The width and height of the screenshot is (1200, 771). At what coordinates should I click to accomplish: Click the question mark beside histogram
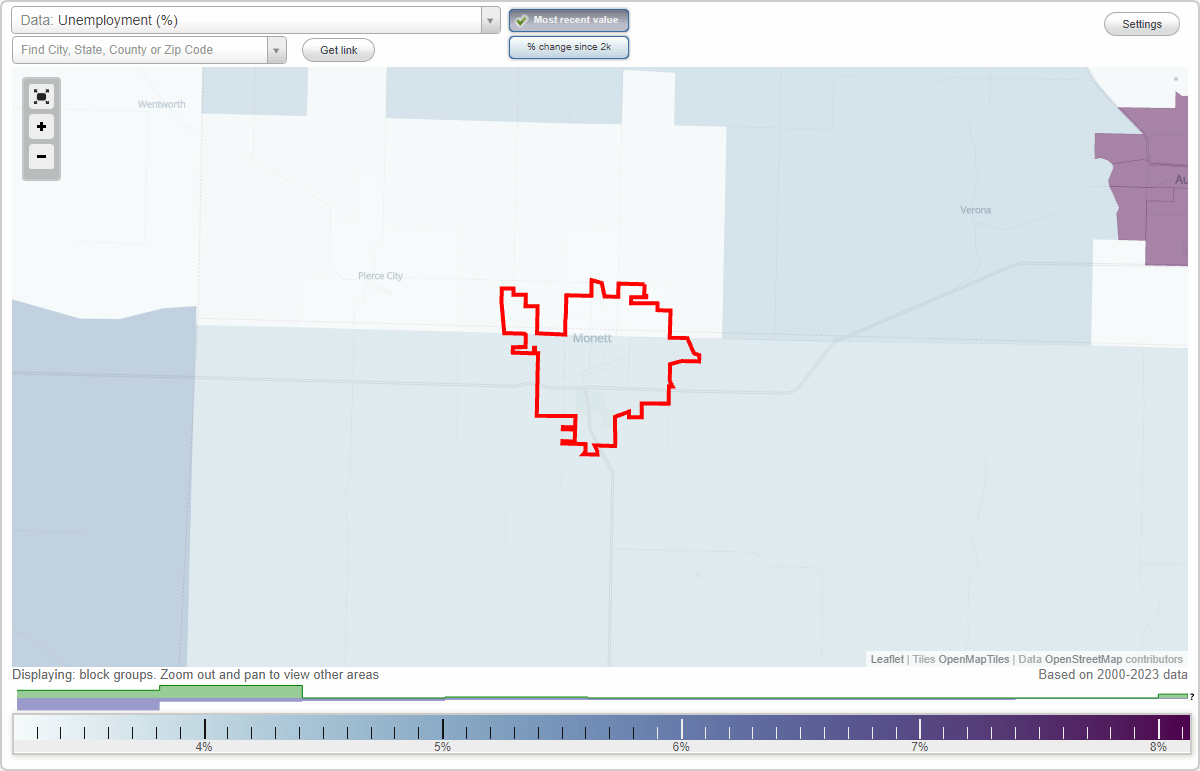point(1192,696)
